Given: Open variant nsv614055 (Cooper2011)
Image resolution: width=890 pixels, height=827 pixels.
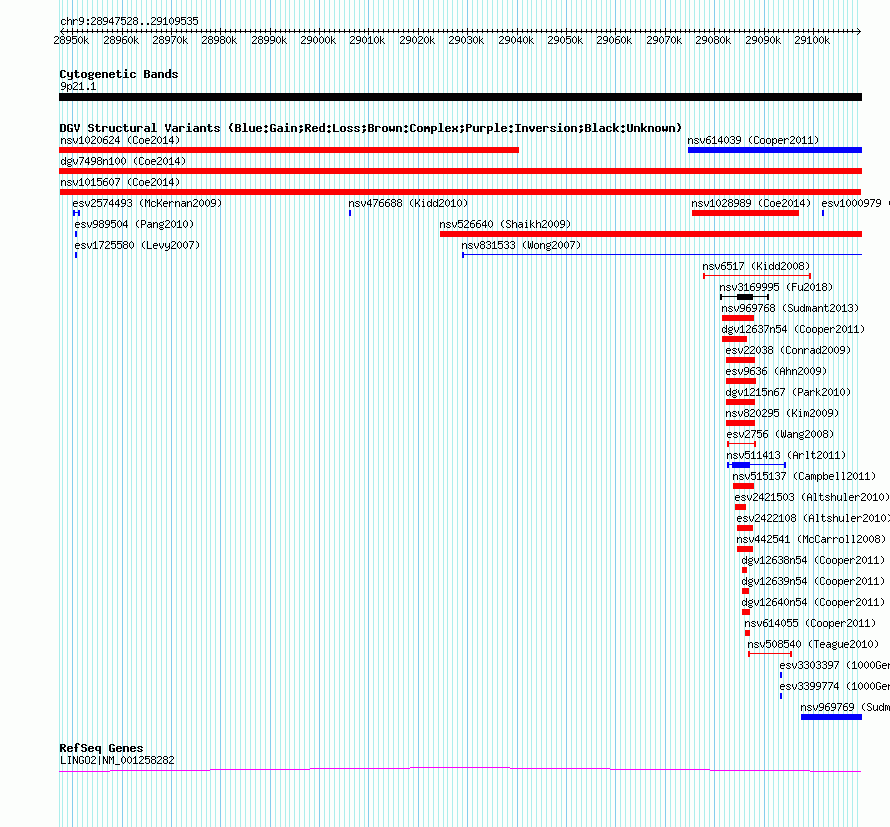Looking at the screenshot, I should tap(810, 623).
